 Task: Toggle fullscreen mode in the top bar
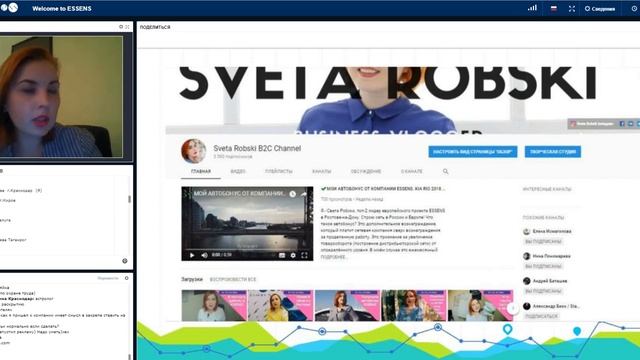tap(571, 9)
